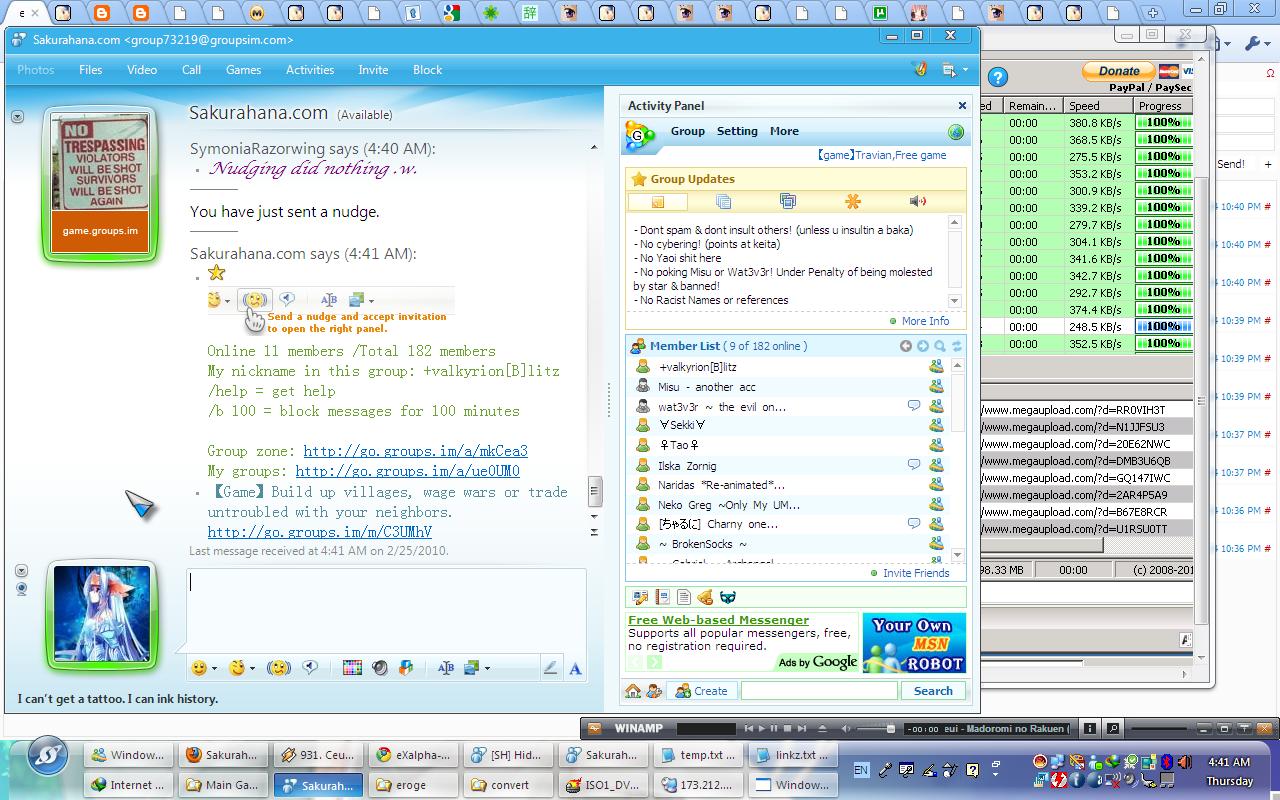Open the Activities menu in the chat window

[310, 70]
